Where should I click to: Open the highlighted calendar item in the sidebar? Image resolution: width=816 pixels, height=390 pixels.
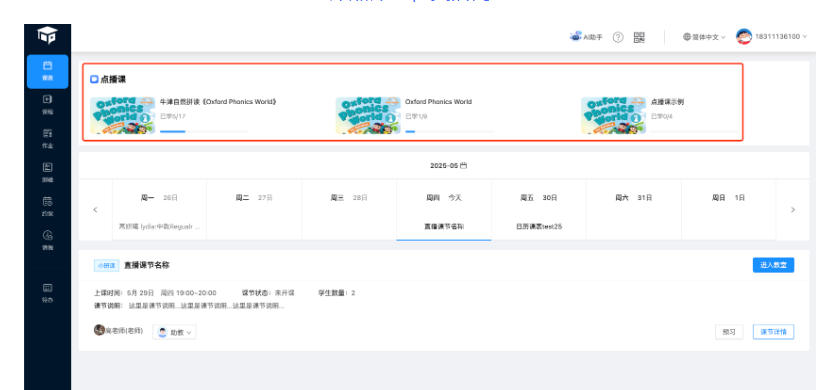point(47,71)
